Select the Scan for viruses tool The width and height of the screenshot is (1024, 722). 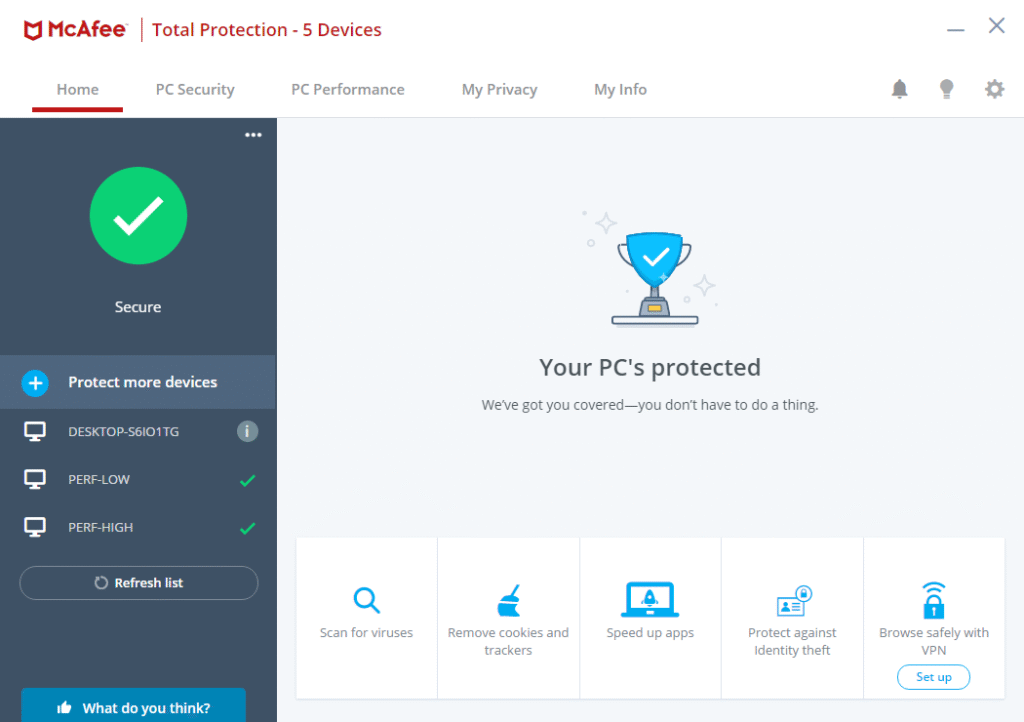366,600
